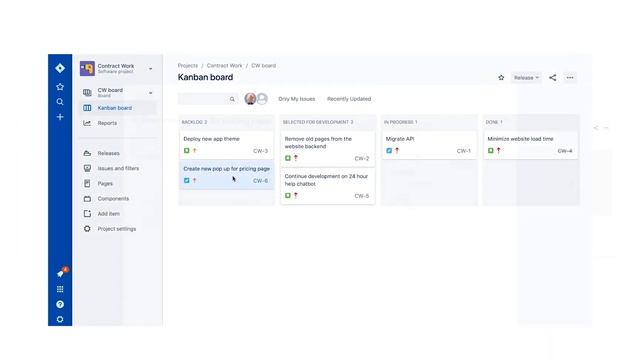640x360 pixels.
Task: Open search from the blue sidebar
Action: [60, 102]
